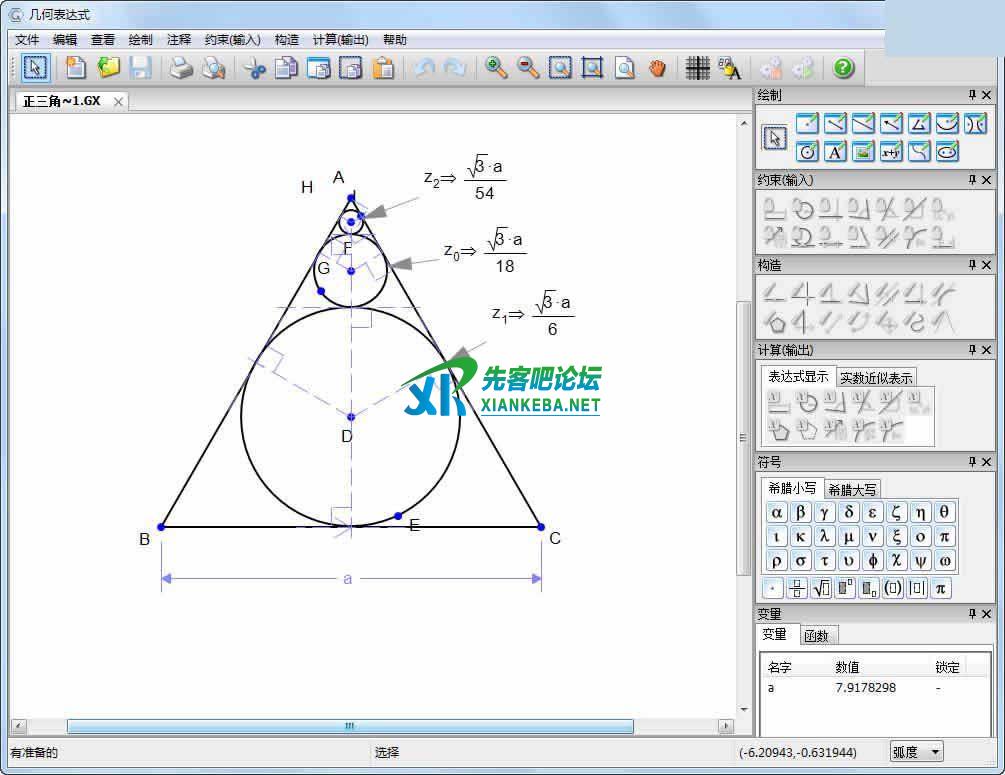Click the horizontal scrollbar thumb
This screenshot has height=775, width=1005.
[350, 726]
